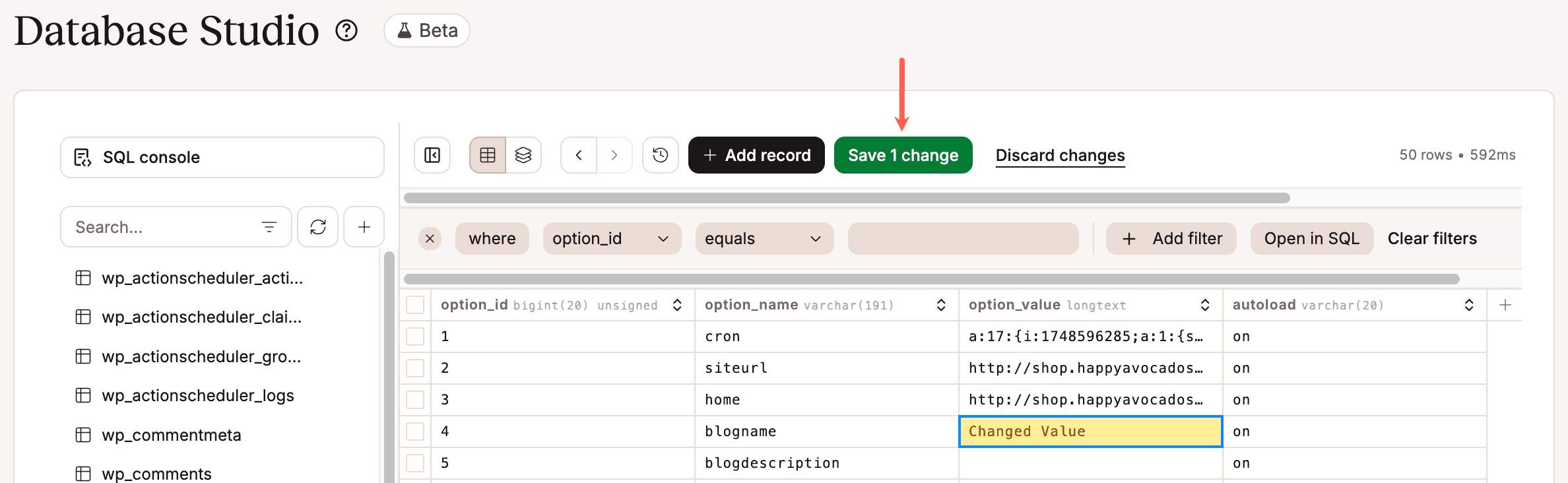Select the cron option_name cell
Viewport: 1568px width, 483px height.
tap(827, 337)
